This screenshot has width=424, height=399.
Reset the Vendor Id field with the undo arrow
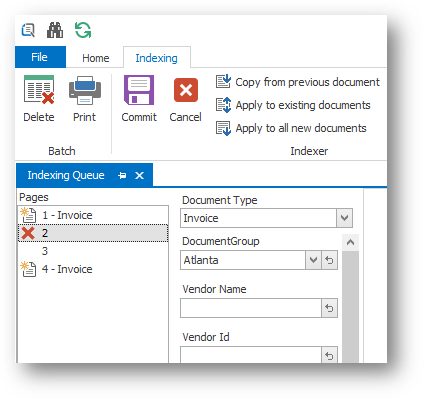(x=329, y=355)
